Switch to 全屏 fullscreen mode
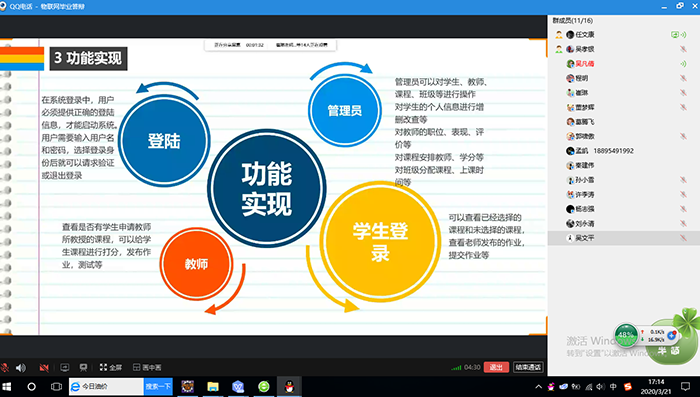Screen dimensions: 700x397 [x=111, y=367]
